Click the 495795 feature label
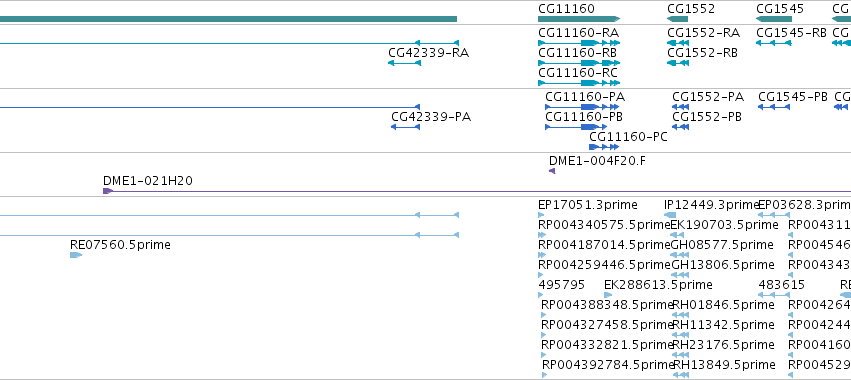 pos(562,285)
